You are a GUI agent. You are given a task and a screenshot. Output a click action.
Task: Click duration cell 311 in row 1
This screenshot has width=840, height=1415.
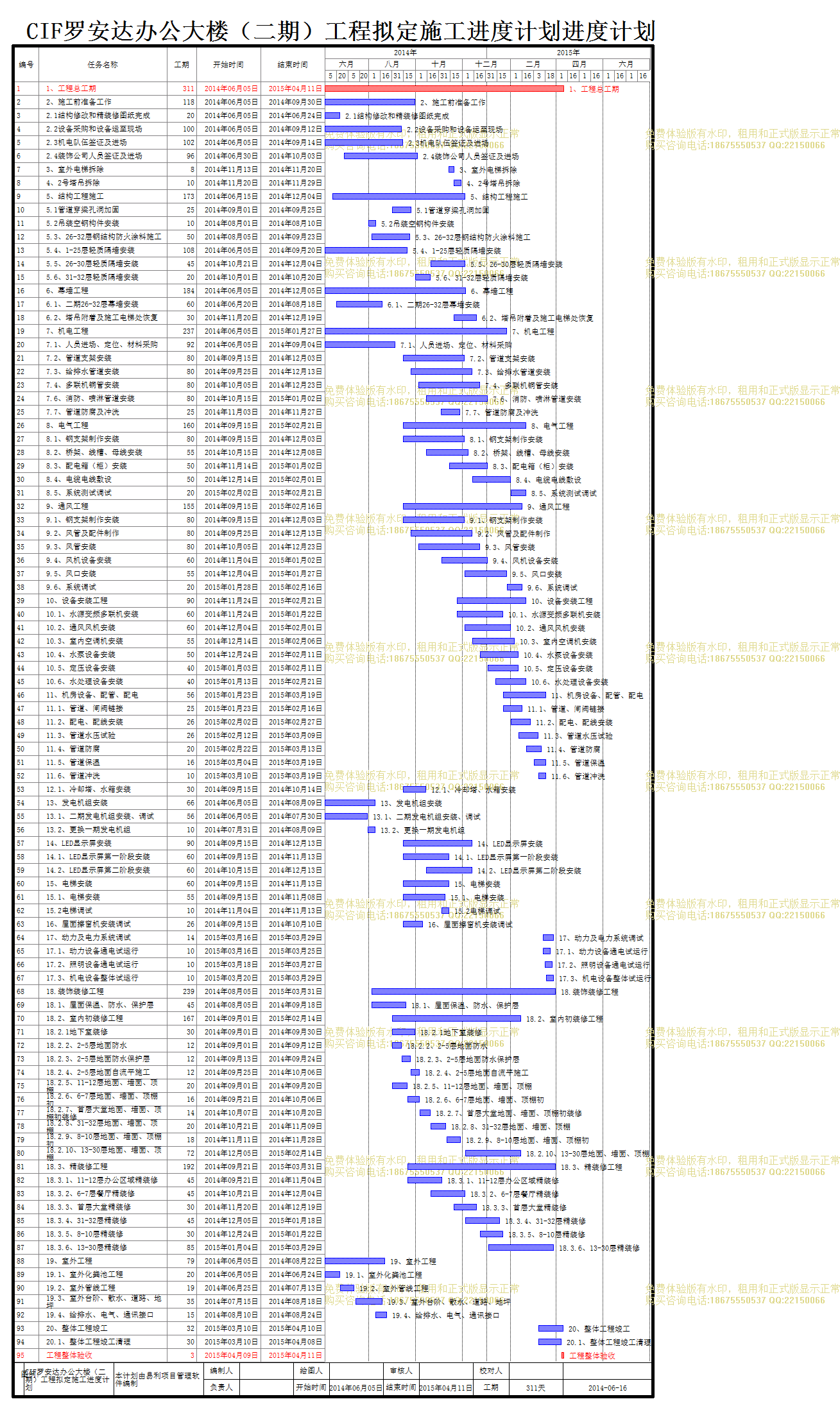[x=182, y=89]
